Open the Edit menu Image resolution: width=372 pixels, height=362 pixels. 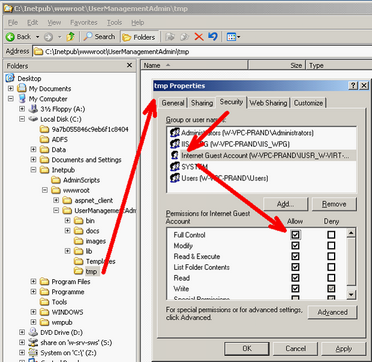pos(32,22)
